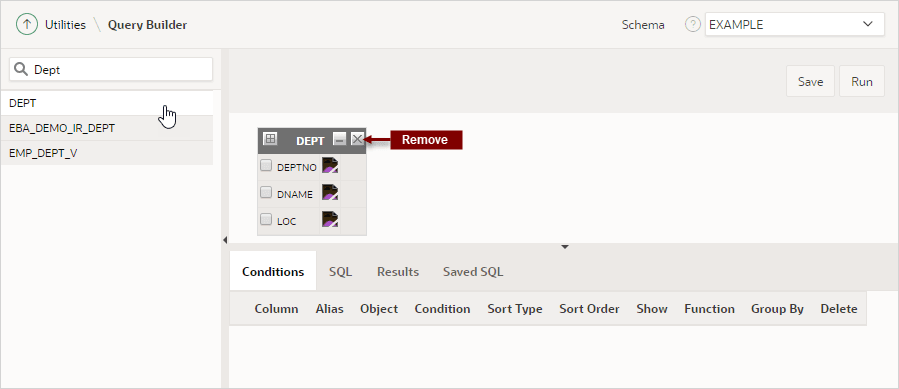The width and height of the screenshot is (899, 389).
Task: Click the DEPTNO column name
Action: click(x=296, y=168)
